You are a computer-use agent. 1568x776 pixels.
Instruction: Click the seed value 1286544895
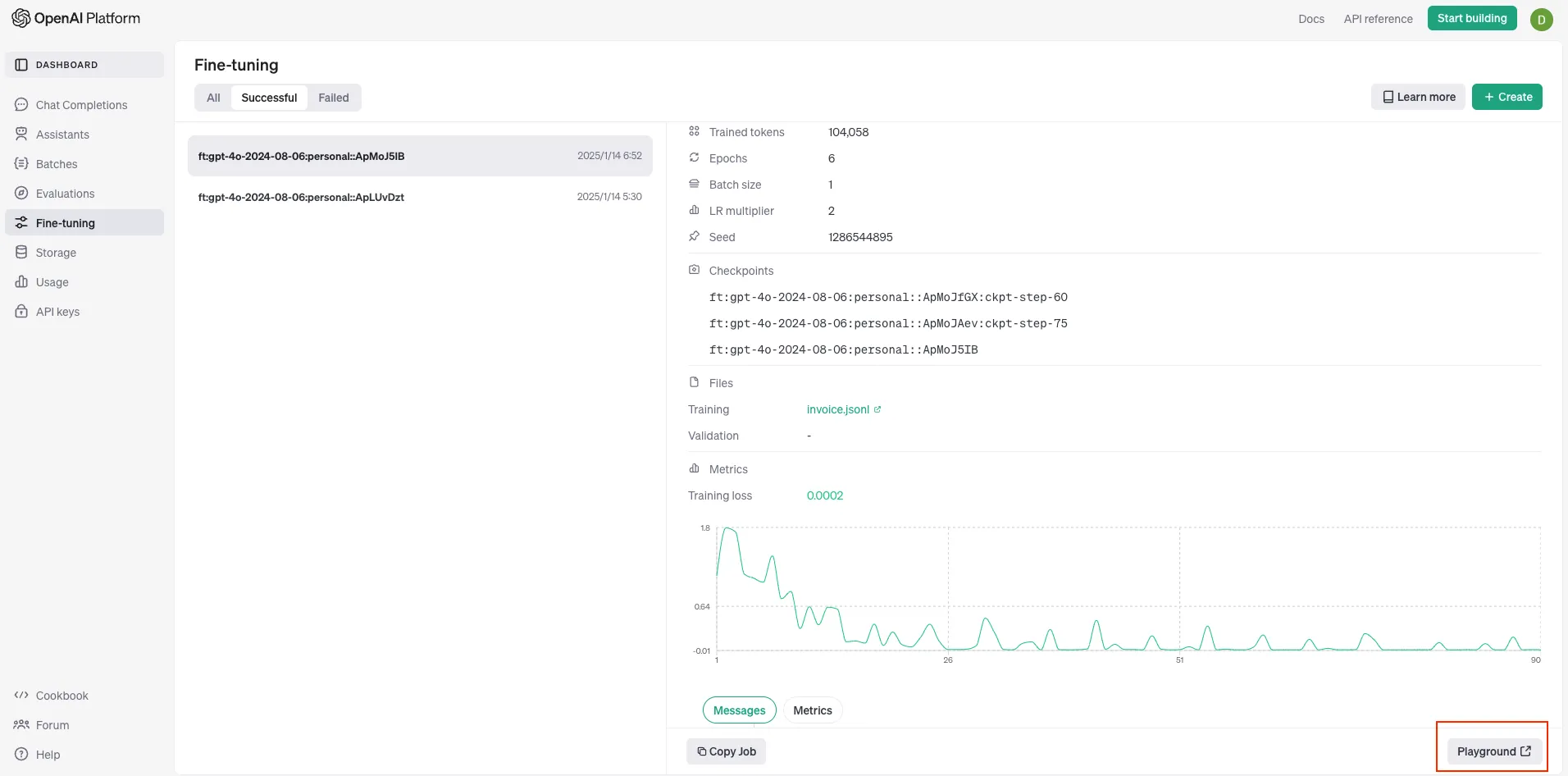pos(860,237)
